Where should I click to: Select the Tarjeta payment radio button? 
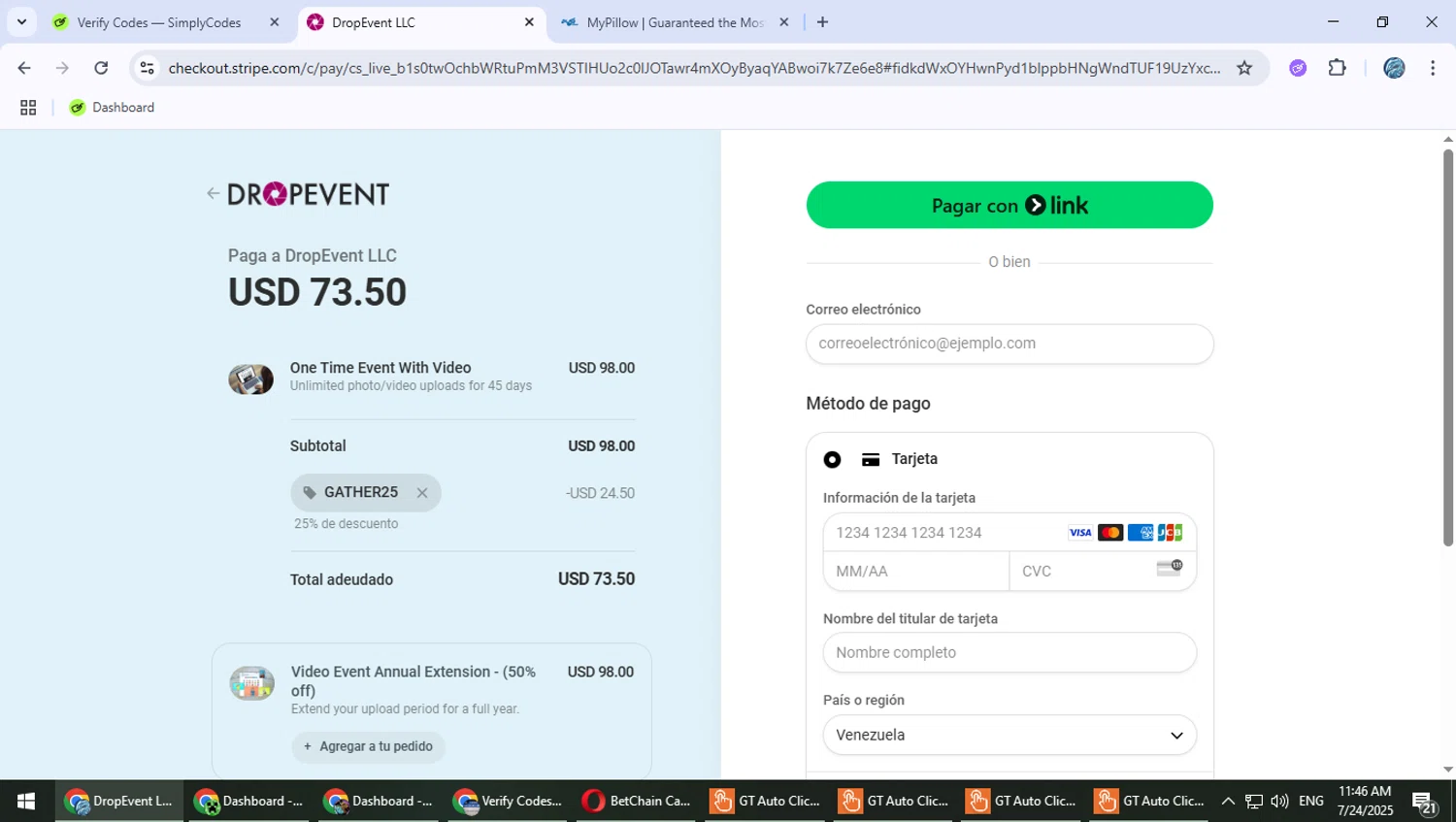pyautogui.click(x=832, y=459)
